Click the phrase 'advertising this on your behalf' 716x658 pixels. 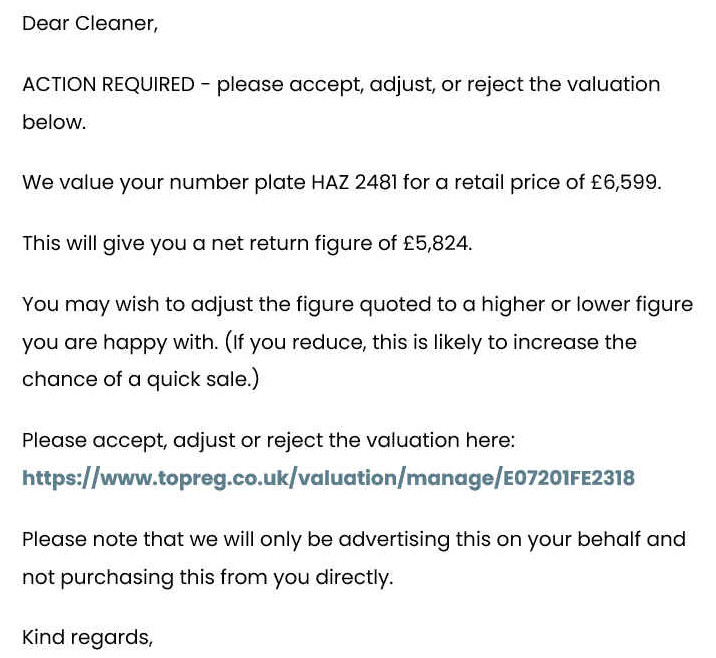point(489,539)
